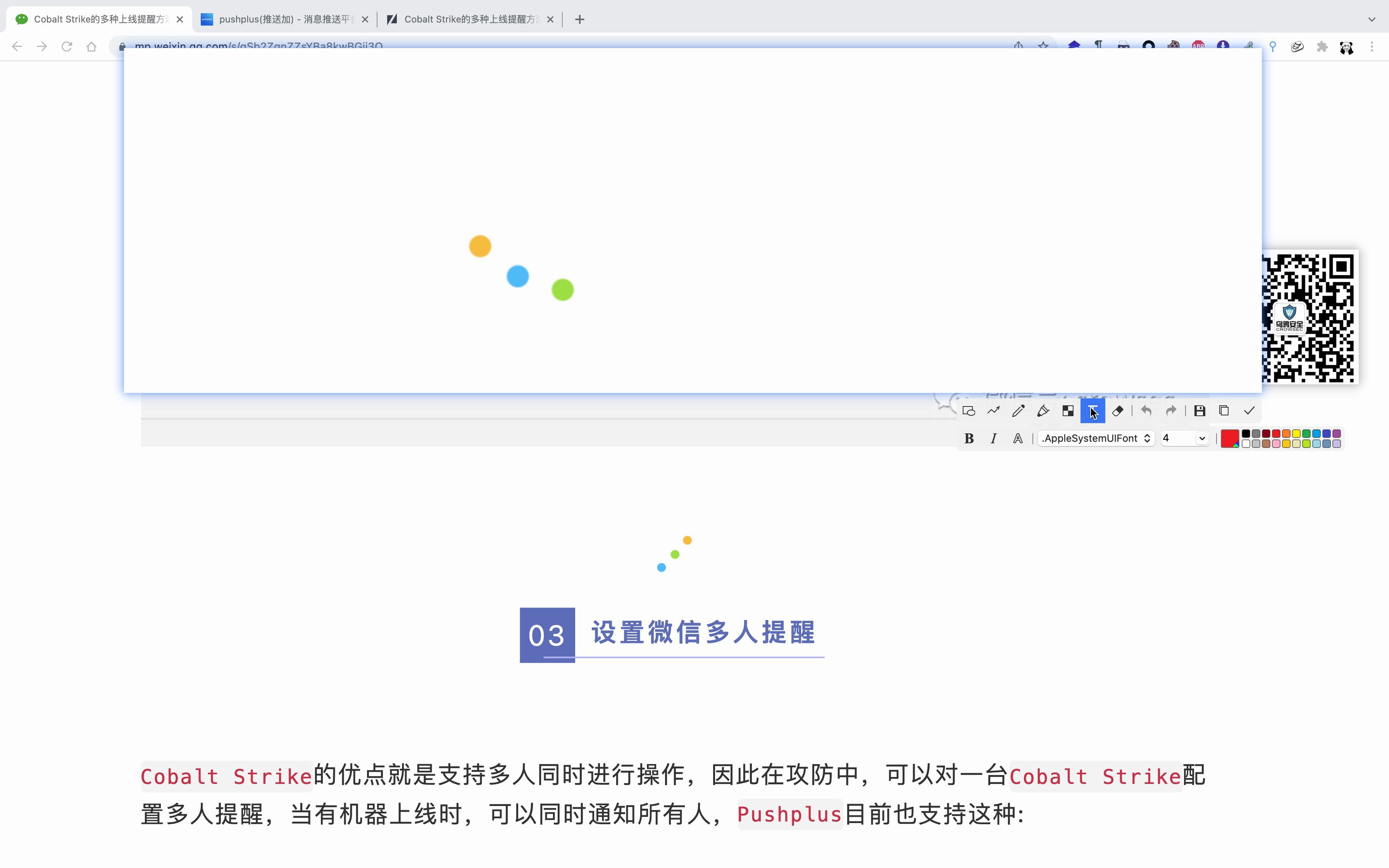
Task: Open the .AppleSystemUIFont font dropdown
Action: point(1096,439)
